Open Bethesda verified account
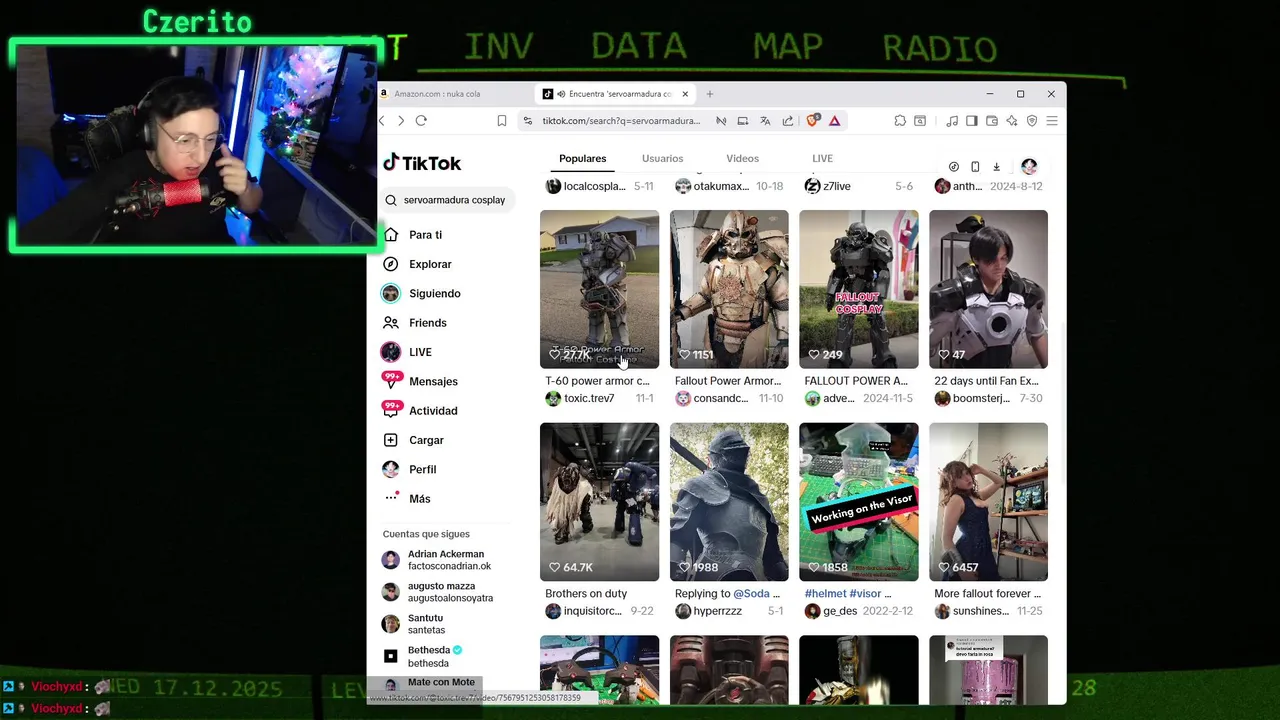This screenshot has height=720, width=1280. (x=422, y=656)
